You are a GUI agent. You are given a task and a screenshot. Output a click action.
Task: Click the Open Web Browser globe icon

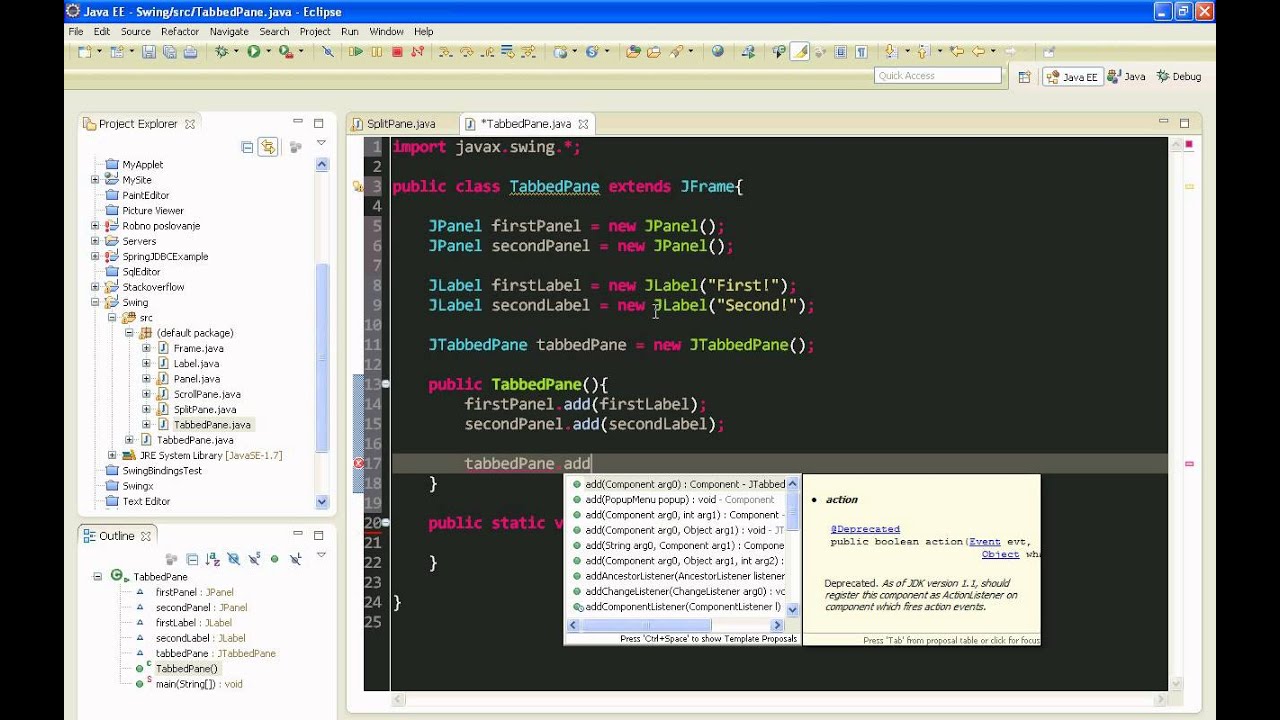(717, 52)
